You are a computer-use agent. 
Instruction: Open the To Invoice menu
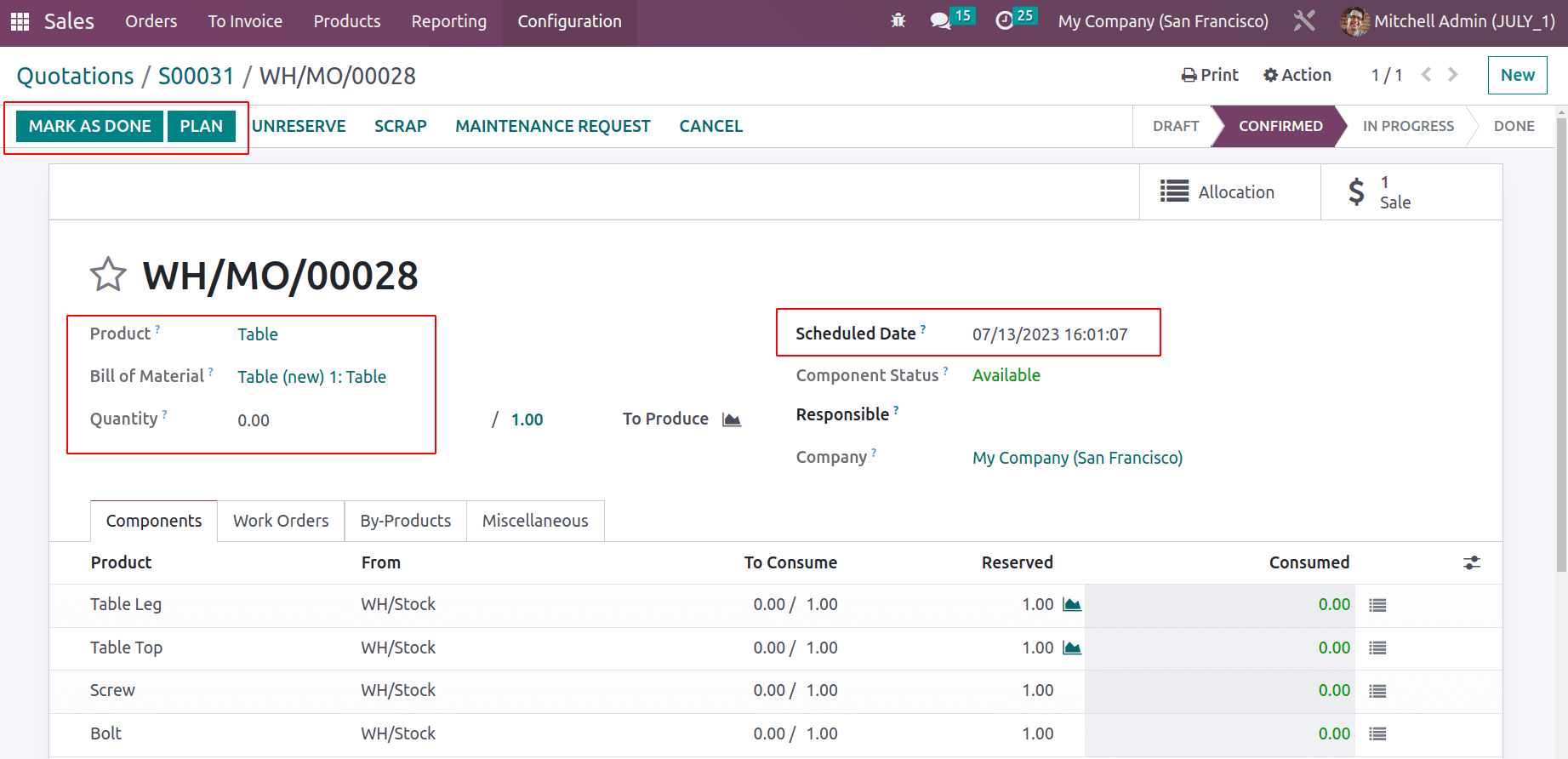[245, 21]
